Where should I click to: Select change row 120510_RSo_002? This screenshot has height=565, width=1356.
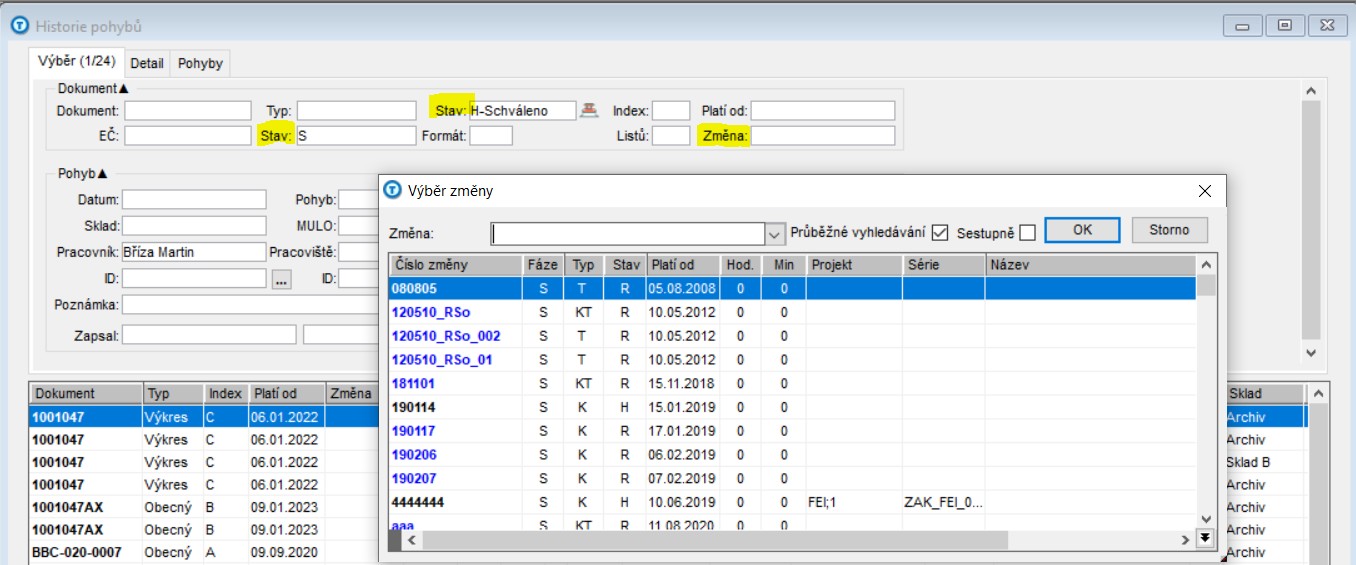792,336
